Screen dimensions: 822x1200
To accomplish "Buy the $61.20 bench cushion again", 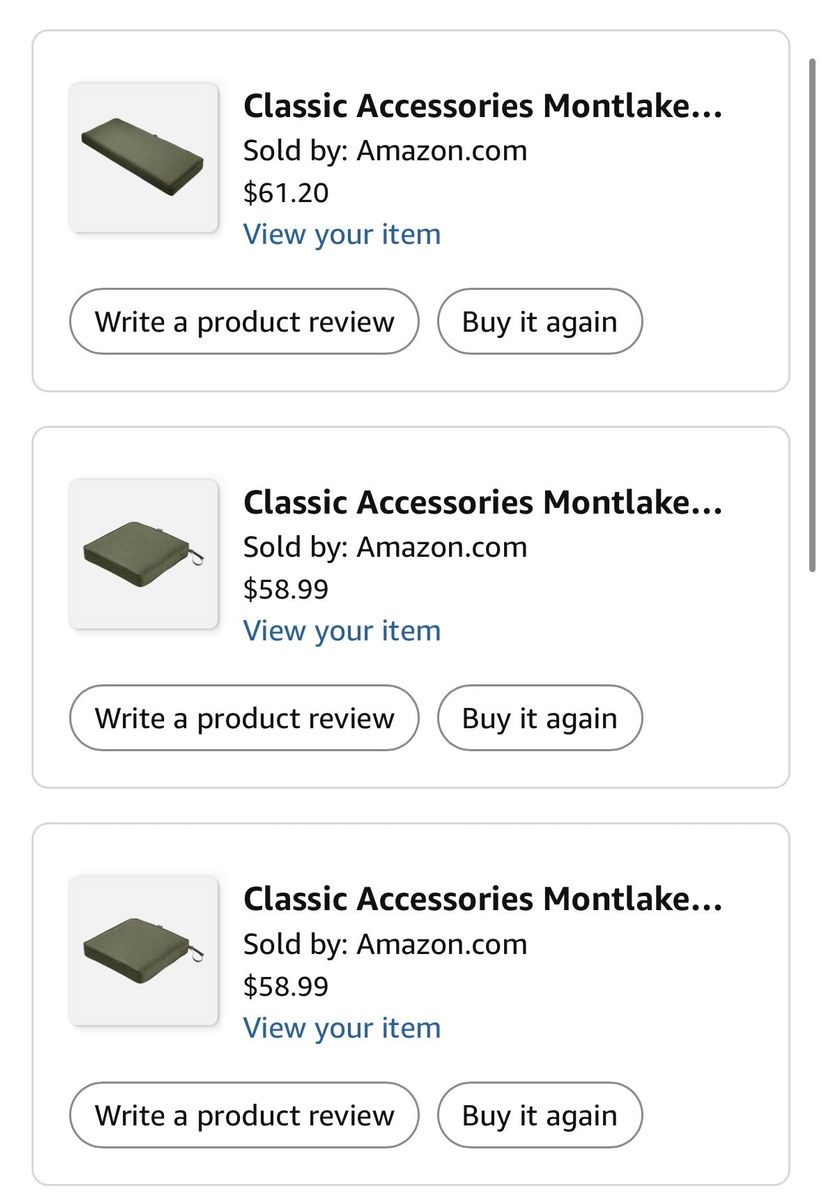I will [539, 322].
